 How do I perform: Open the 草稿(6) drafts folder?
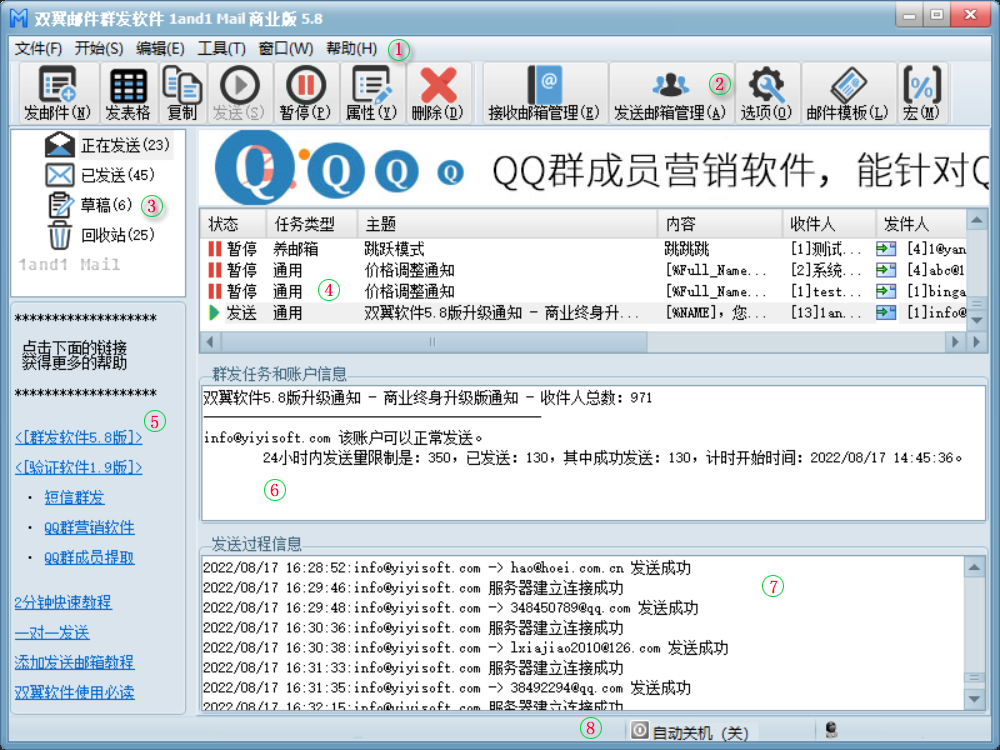click(90, 205)
